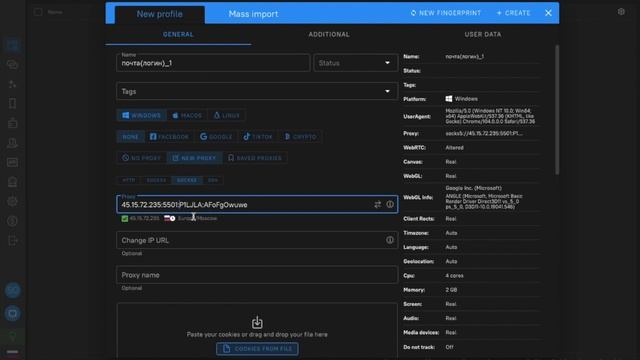Click the 'Altered' WebRTC value
Image resolution: width=640 pixels, height=360 pixels.
454,148
